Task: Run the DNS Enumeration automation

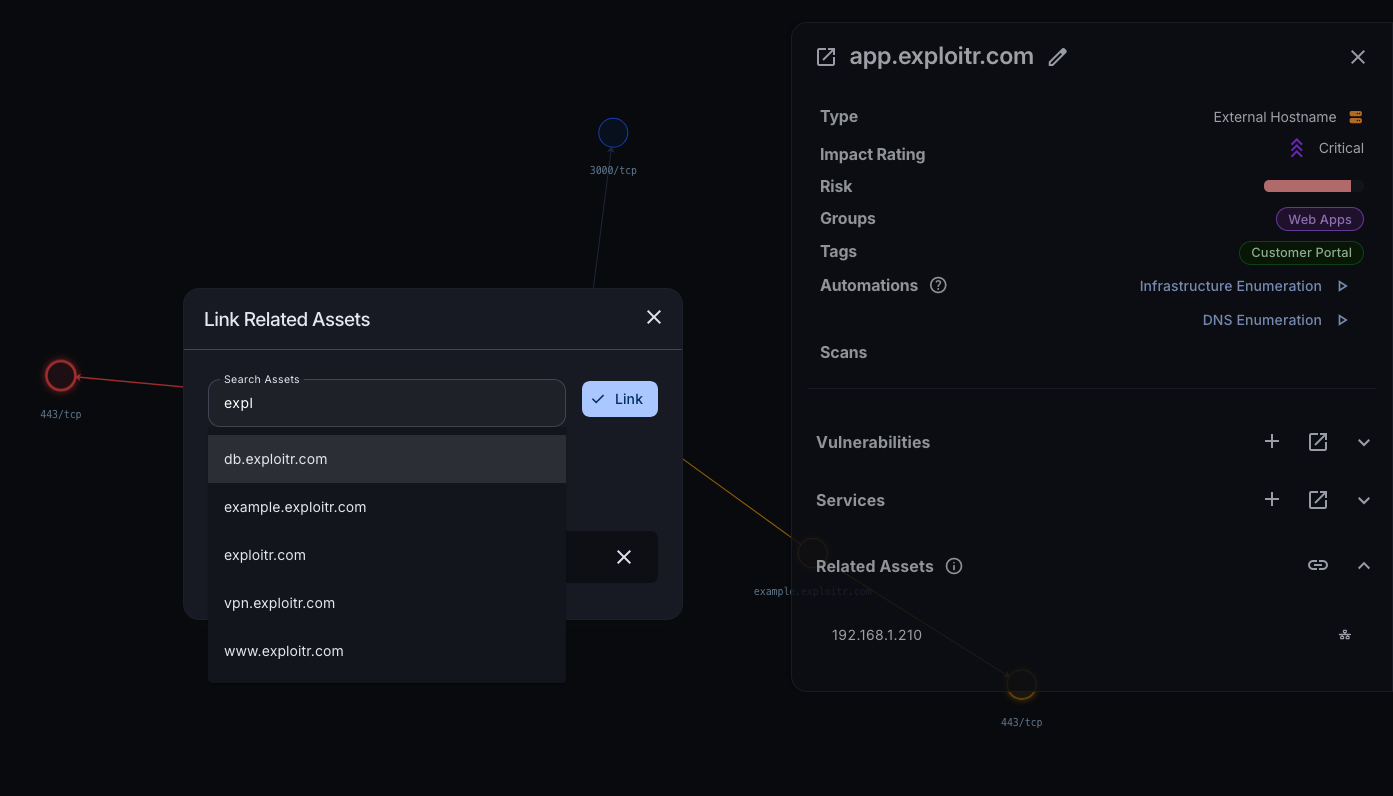Action: pyautogui.click(x=1343, y=320)
